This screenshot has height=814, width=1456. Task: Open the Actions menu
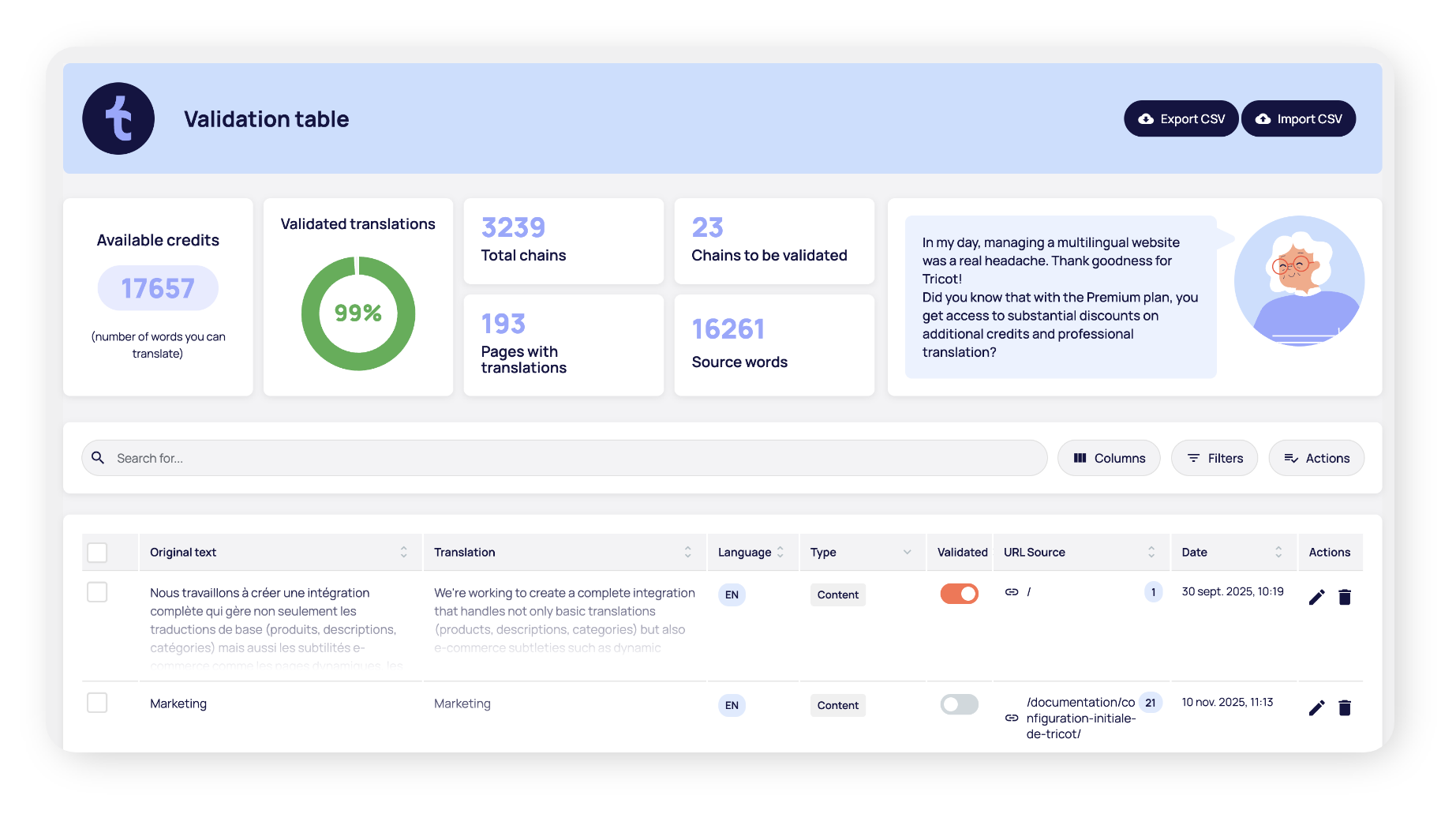coord(1316,458)
